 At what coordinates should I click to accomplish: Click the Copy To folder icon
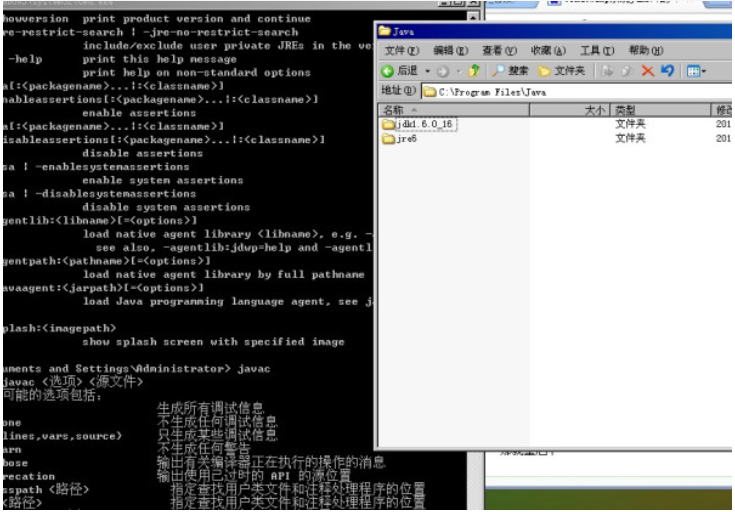click(627, 71)
